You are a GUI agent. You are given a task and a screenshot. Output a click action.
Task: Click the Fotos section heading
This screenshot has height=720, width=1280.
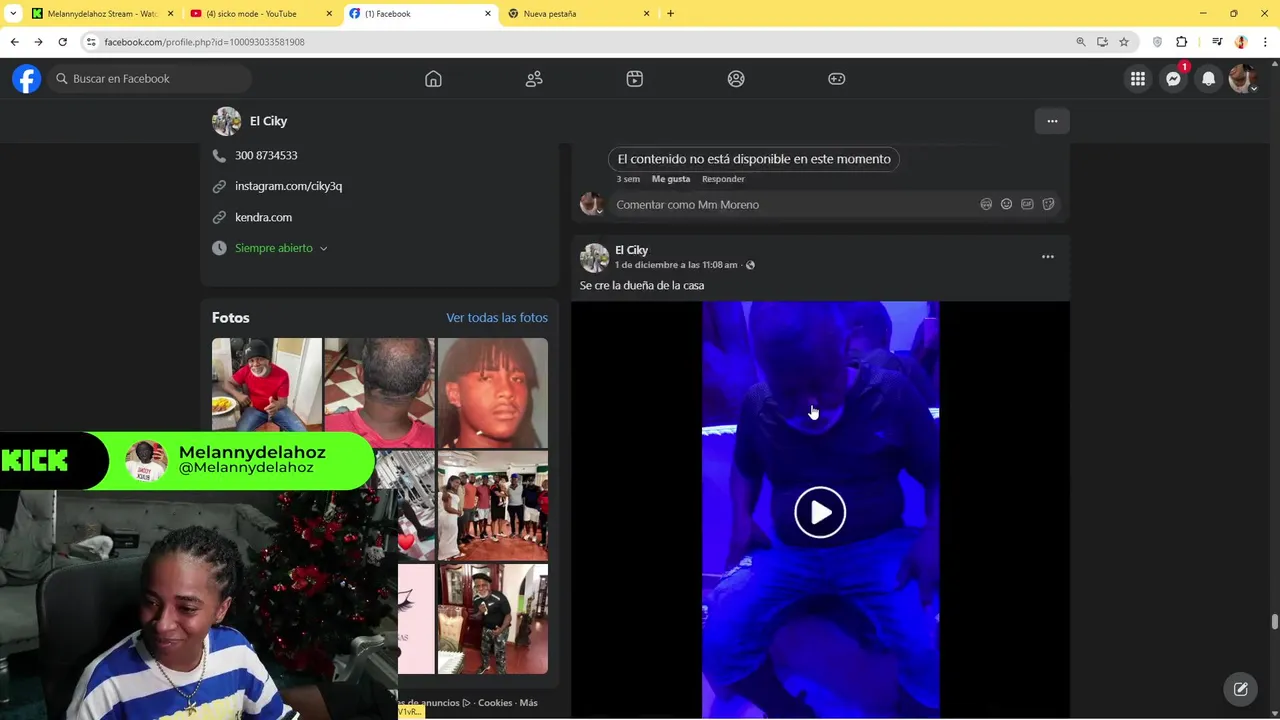(231, 318)
